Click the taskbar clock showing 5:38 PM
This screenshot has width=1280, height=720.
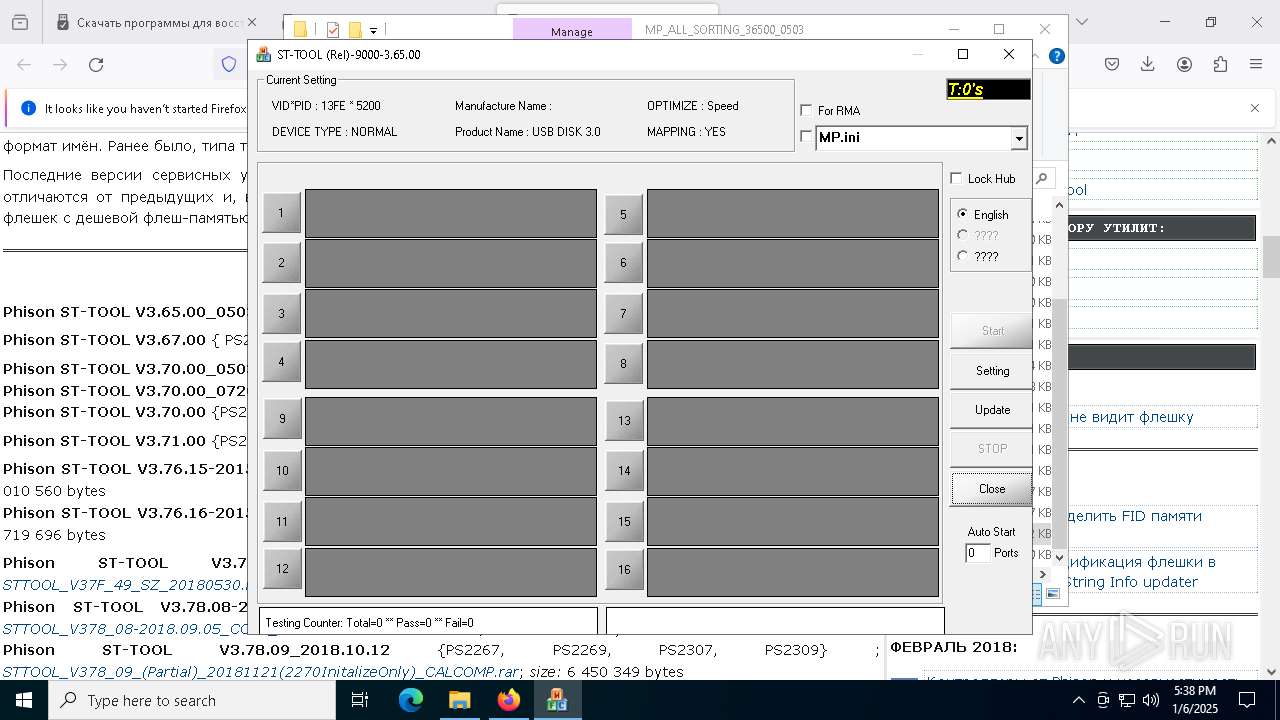pos(1194,700)
